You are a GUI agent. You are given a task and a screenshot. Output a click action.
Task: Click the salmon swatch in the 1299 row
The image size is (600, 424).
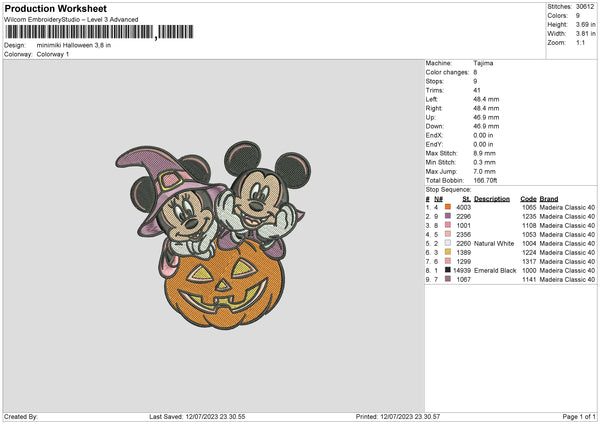pos(448,261)
